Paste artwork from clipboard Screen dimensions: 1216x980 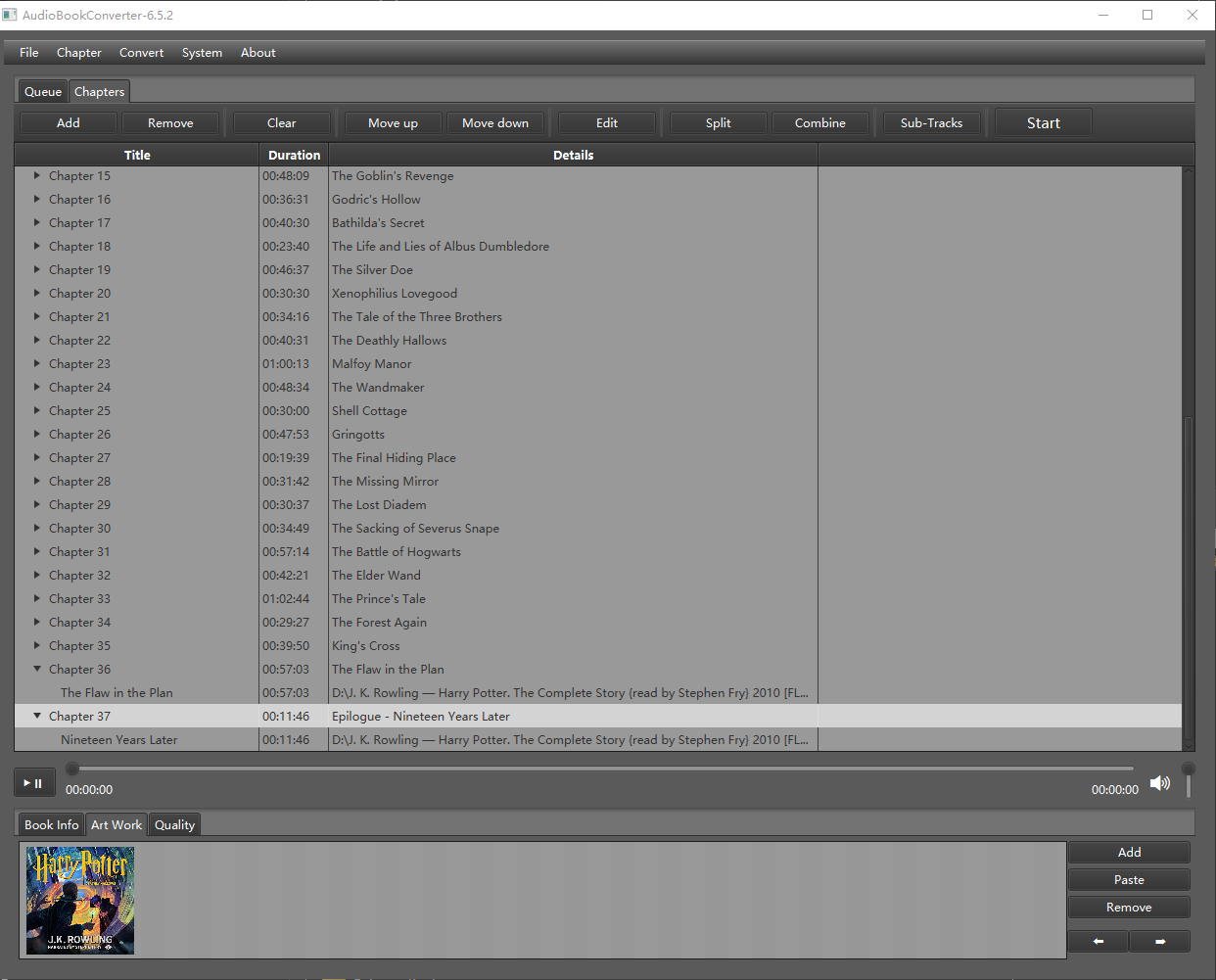1128,879
